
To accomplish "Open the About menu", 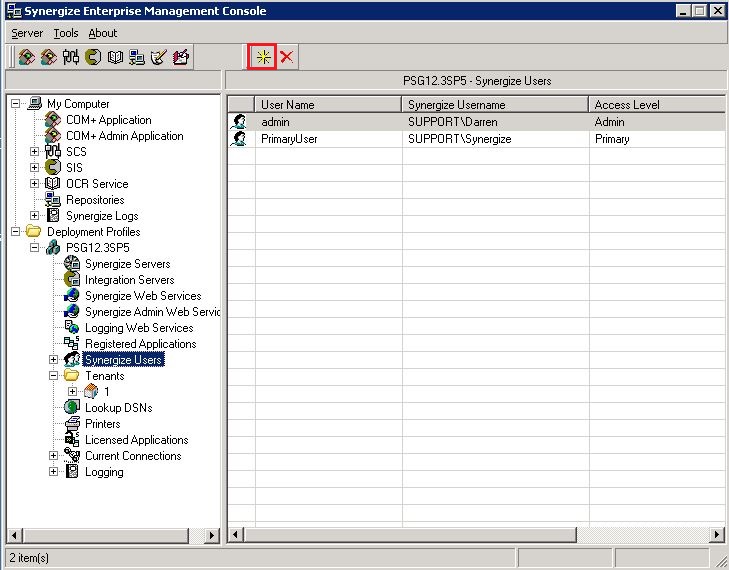I will (103, 33).
